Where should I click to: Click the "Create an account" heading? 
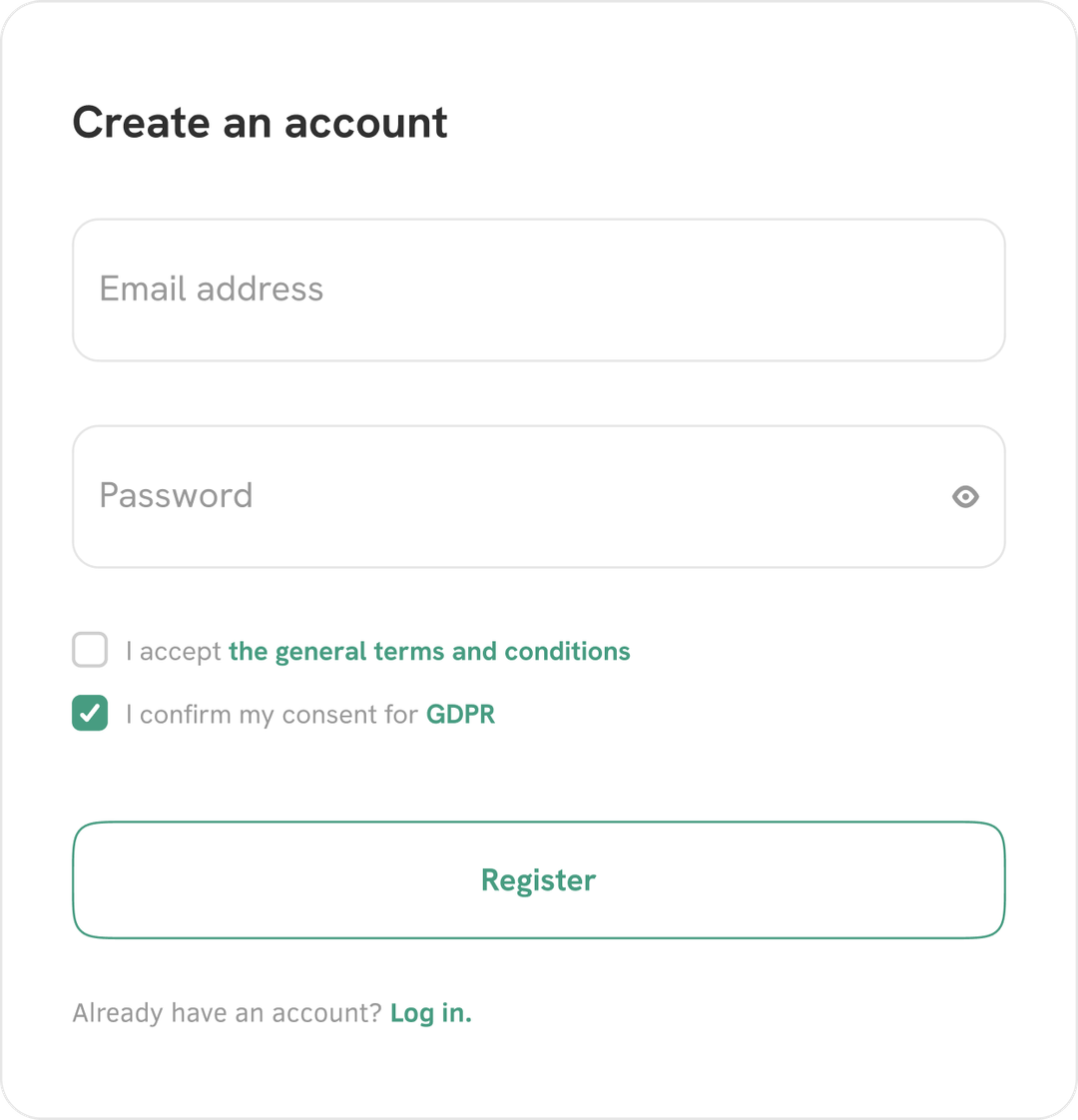coord(261,122)
